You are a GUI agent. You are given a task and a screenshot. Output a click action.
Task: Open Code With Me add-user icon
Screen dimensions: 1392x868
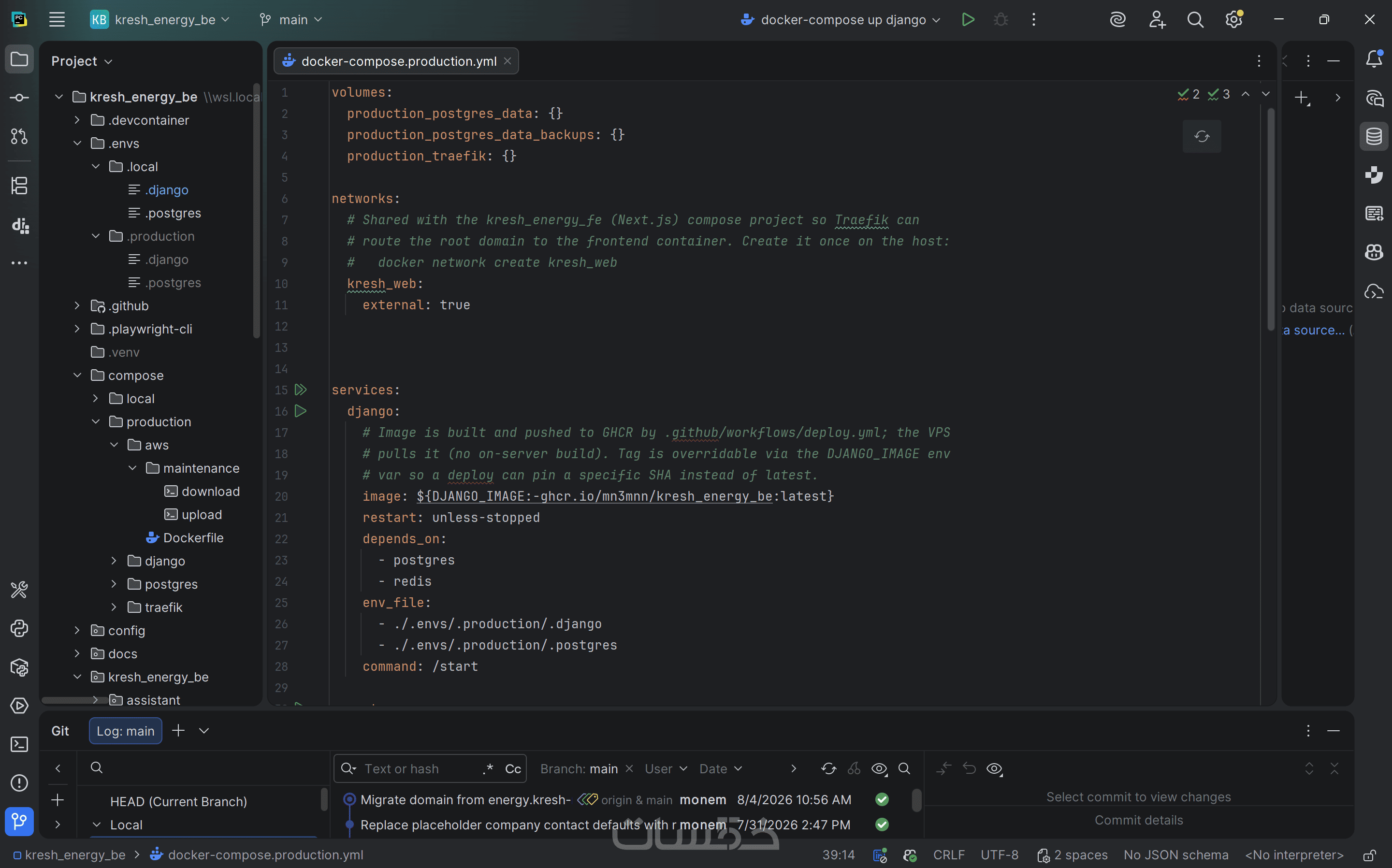point(1157,19)
